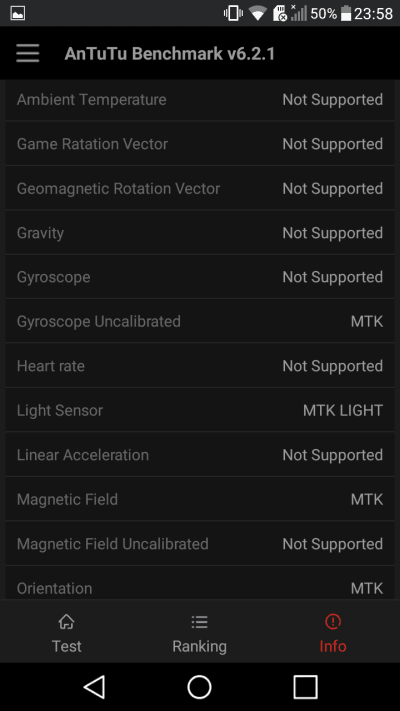Tap the Ranking list icon
This screenshot has width=400, height=711.
point(200,622)
